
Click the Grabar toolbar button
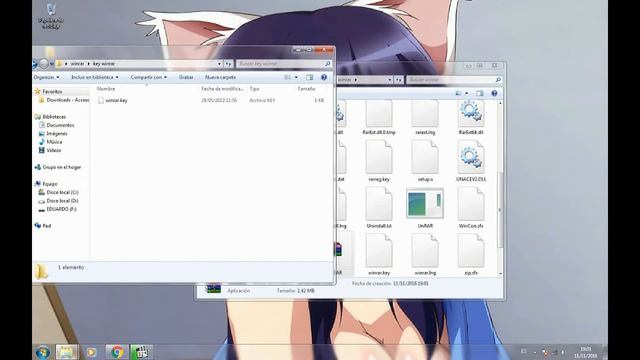click(x=186, y=77)
